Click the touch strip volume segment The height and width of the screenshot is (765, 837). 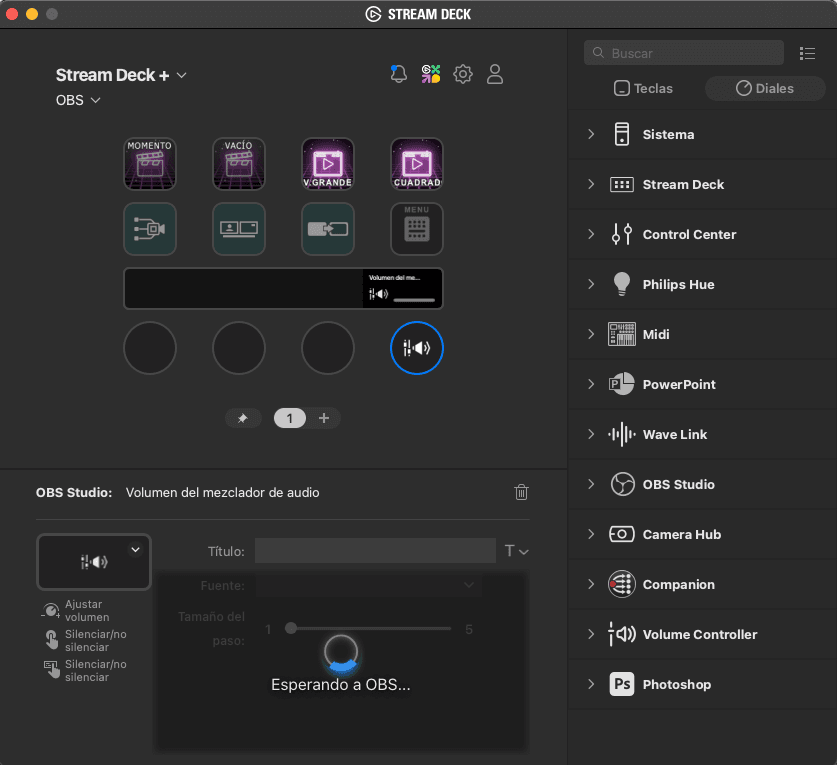(x=402, y=289)
